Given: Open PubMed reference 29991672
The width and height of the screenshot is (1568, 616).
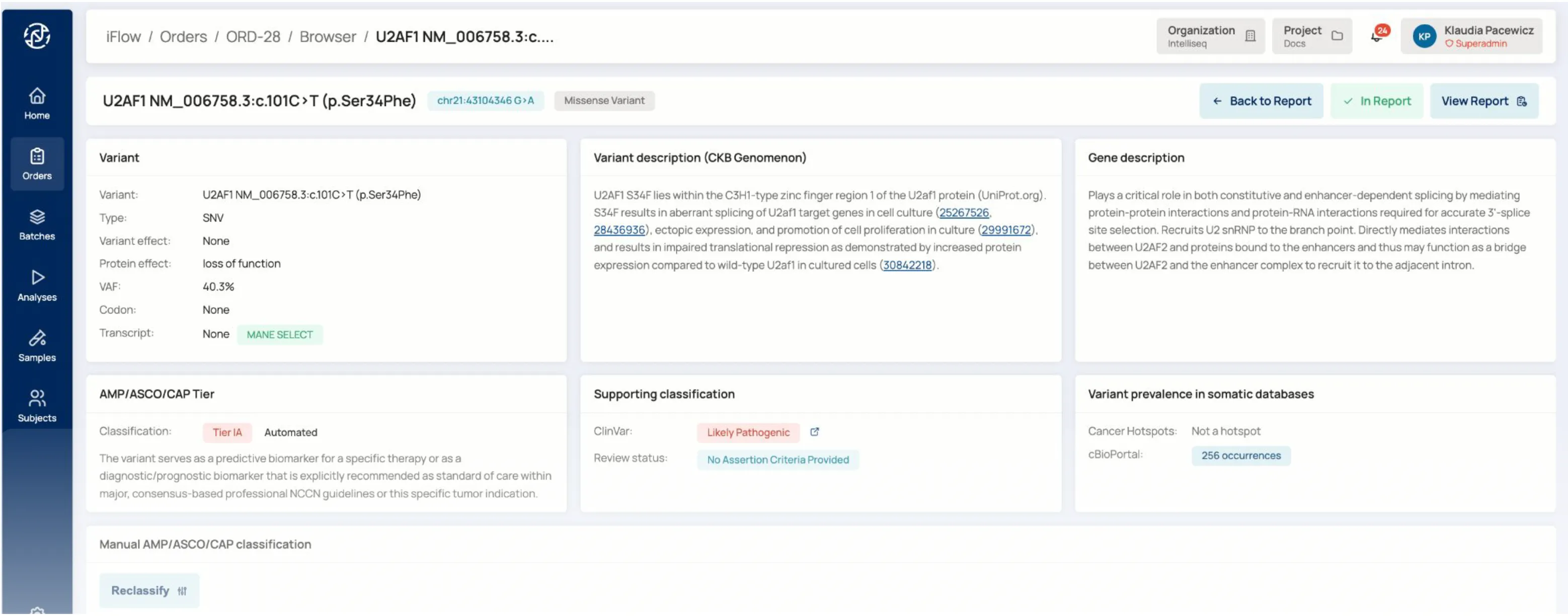Looking at the screenshot, I should 1006,229.
